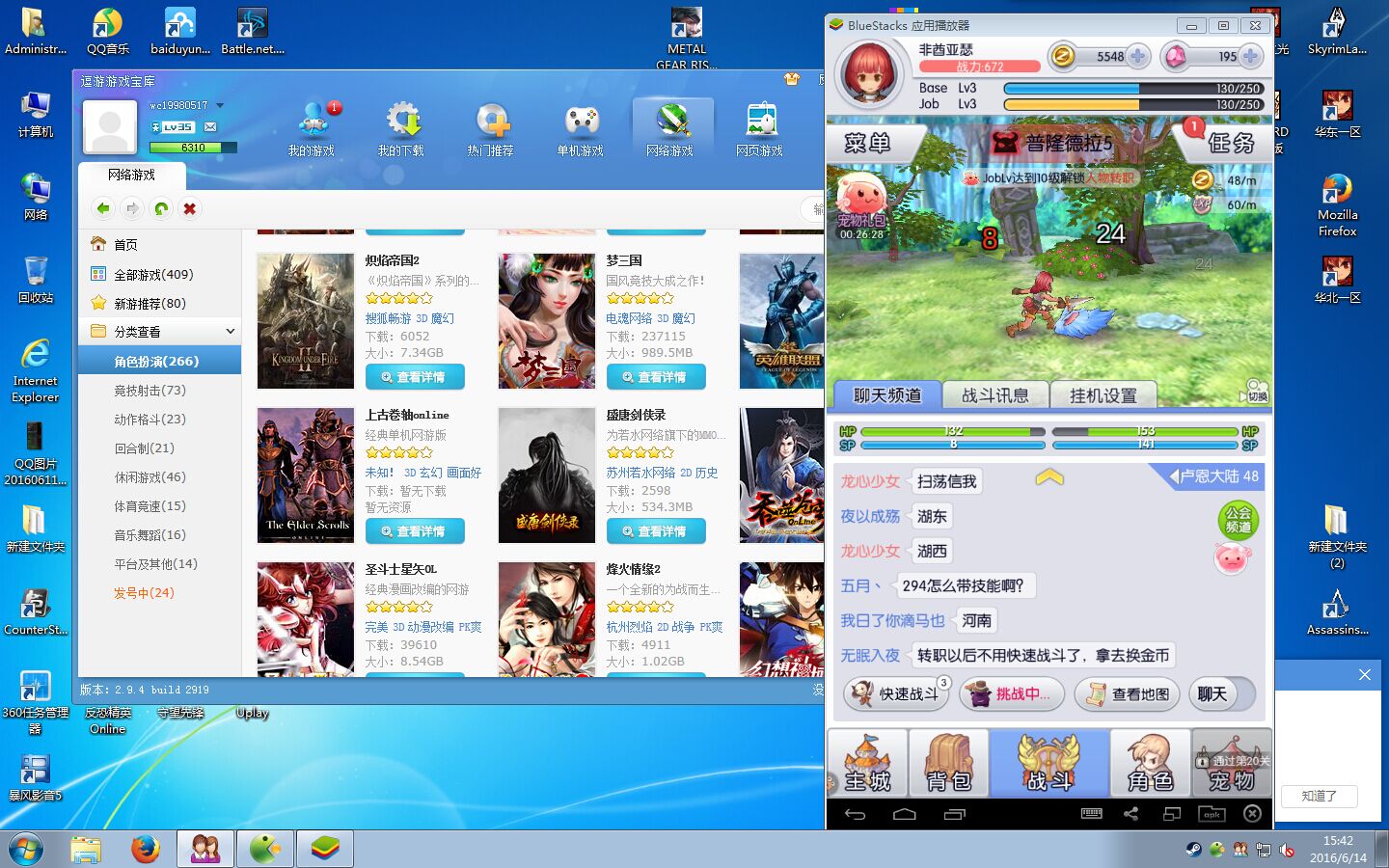Switch to 聊天频道 tab
This screenshot has height=868, width=1389.
886,394
